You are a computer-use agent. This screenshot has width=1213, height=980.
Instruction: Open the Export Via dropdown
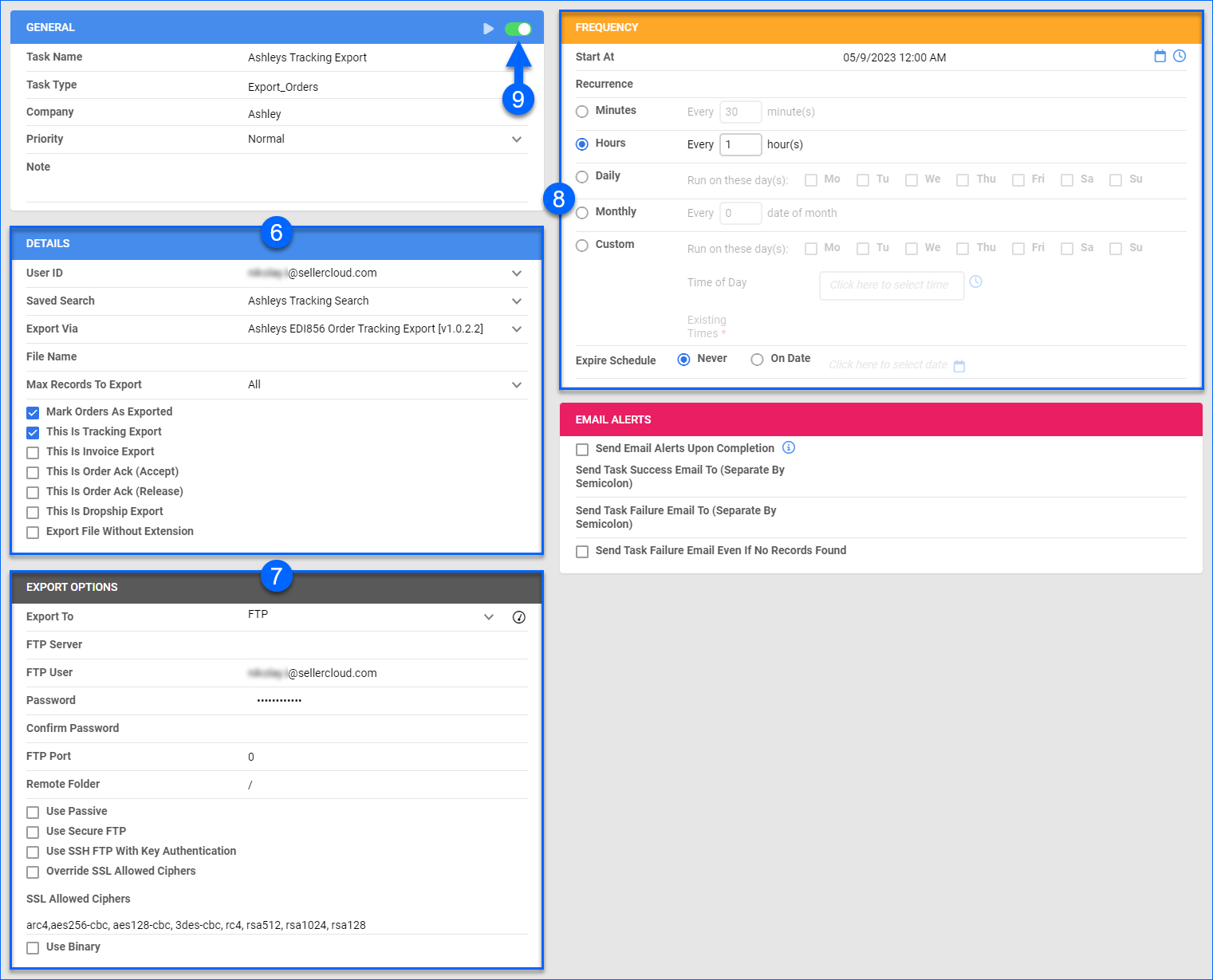(x=517, y=329)
